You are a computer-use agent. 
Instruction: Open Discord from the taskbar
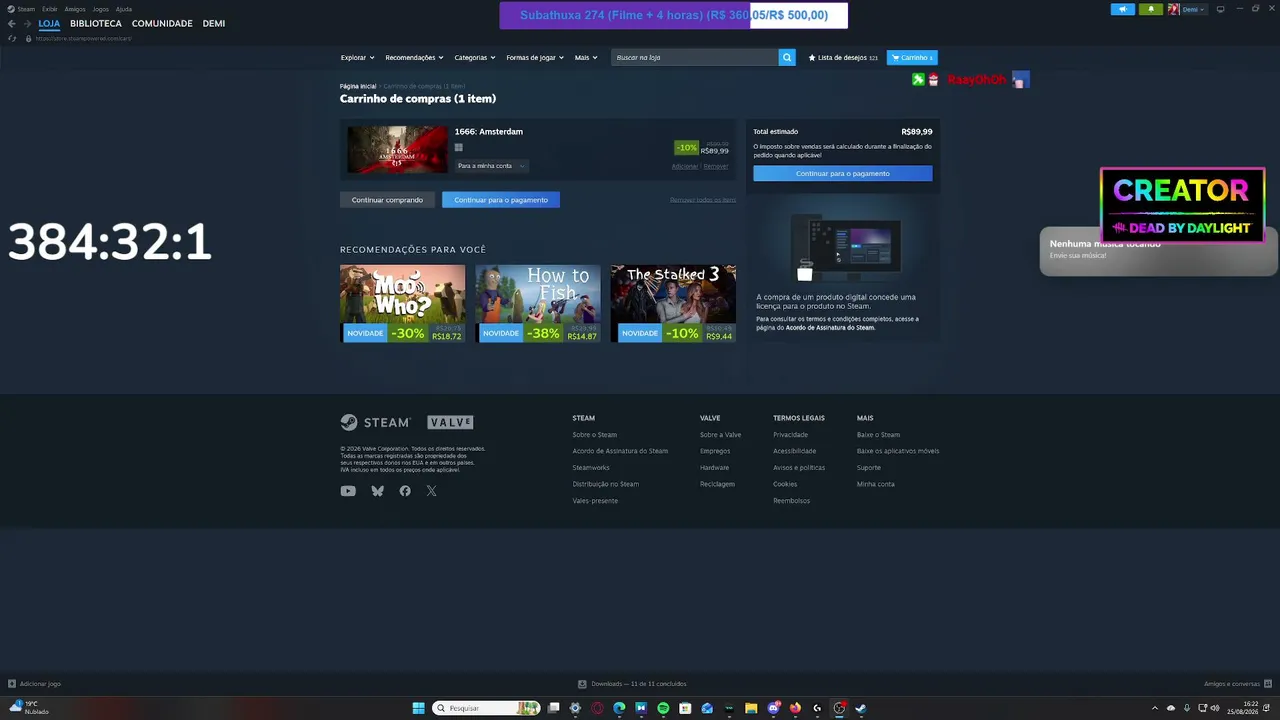(773, 708)
